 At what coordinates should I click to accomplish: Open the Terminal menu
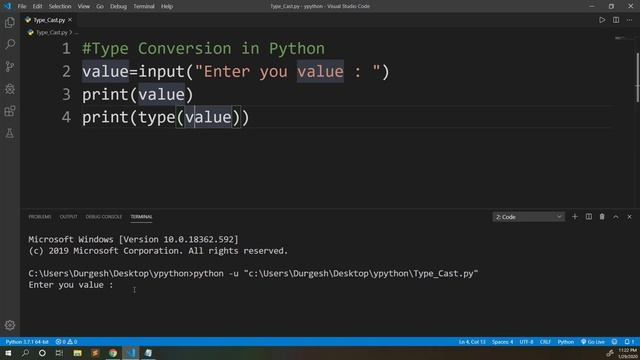click(x=144, y=6)
